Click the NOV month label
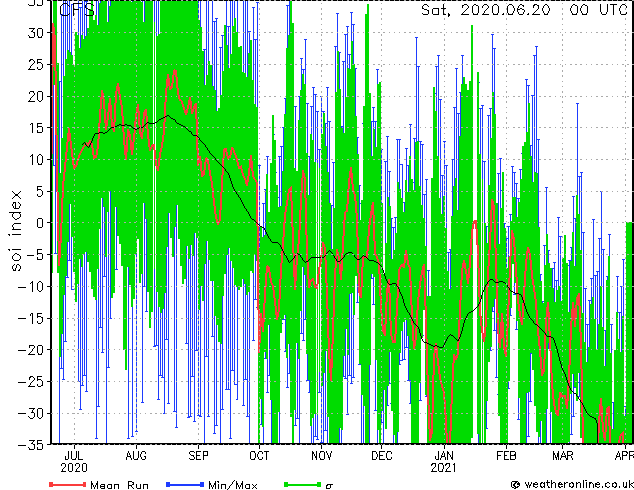 [321, 456]
